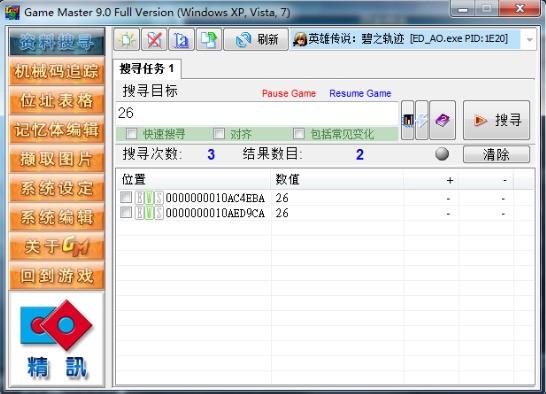
Task: Click the green-arrow export documents toolbar icon
Action: click(209, 40)
